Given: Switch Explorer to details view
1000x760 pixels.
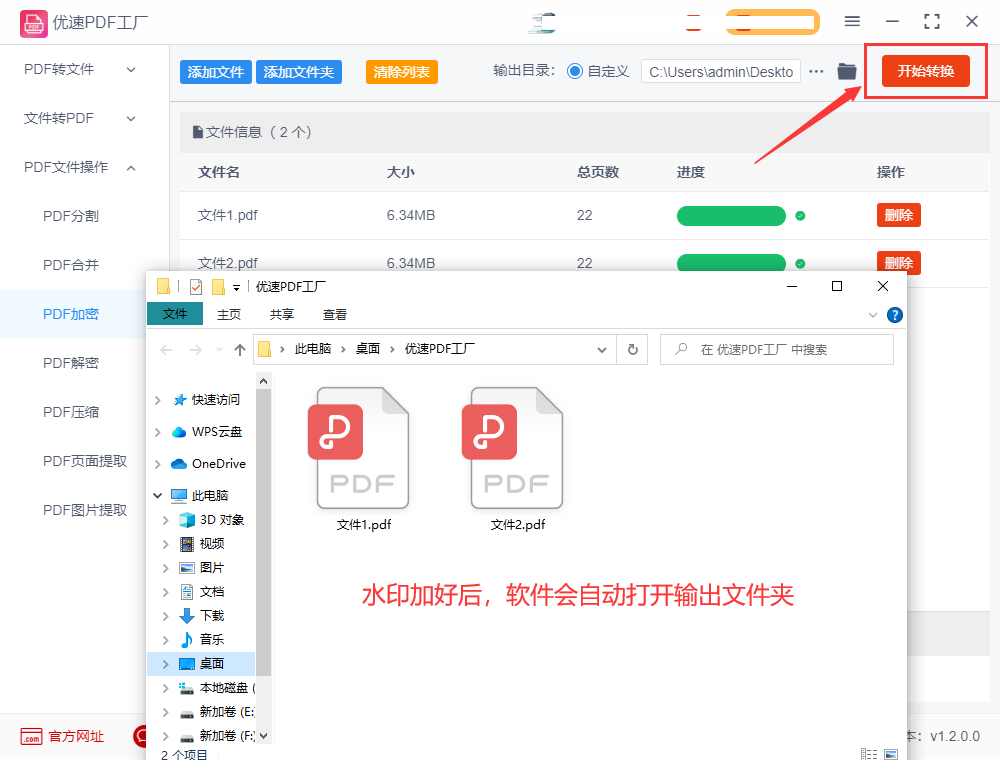Looking at the screenshot, I should 869,754.
